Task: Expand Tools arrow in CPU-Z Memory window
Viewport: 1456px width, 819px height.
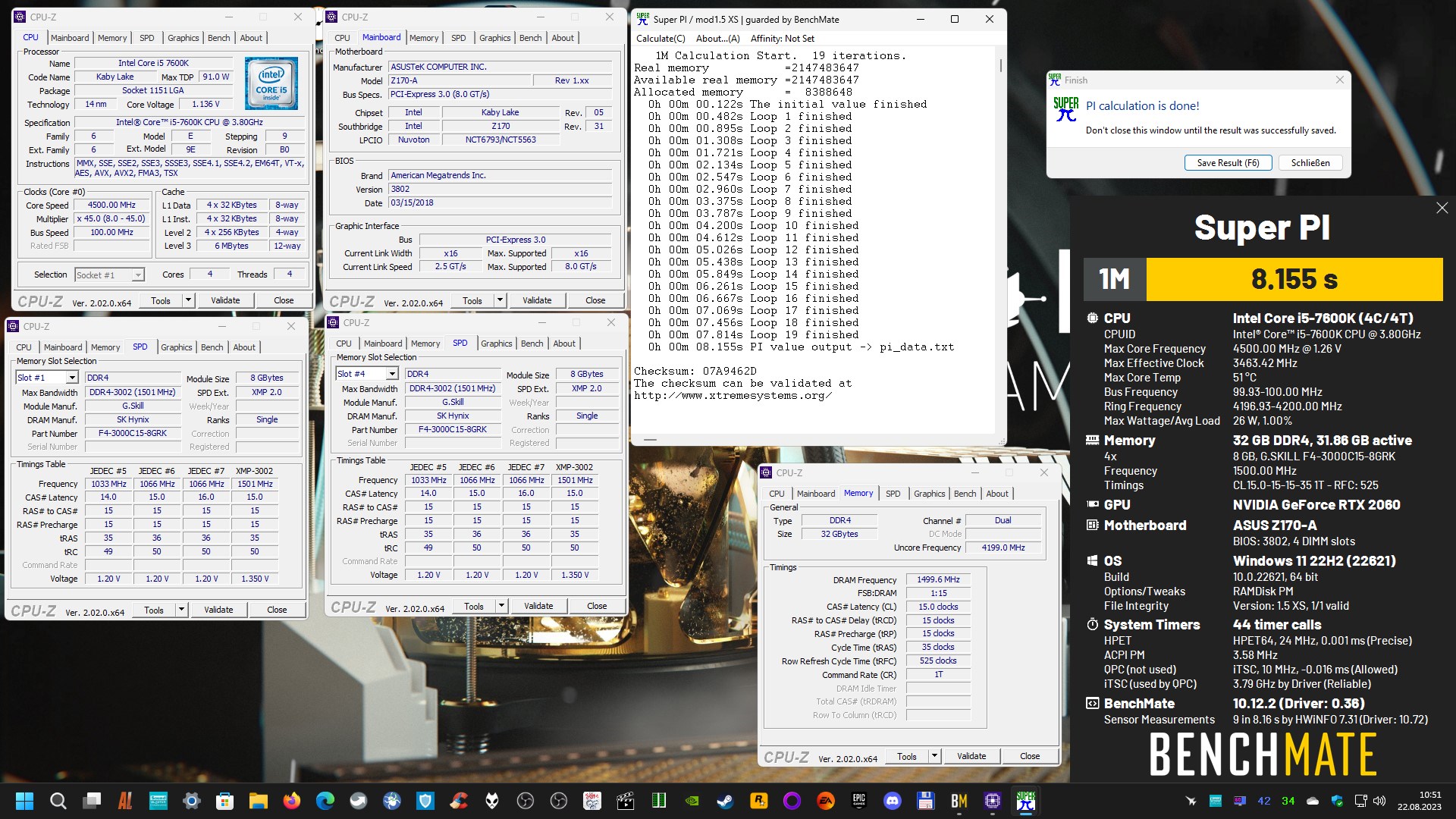Action: [934, 756]
